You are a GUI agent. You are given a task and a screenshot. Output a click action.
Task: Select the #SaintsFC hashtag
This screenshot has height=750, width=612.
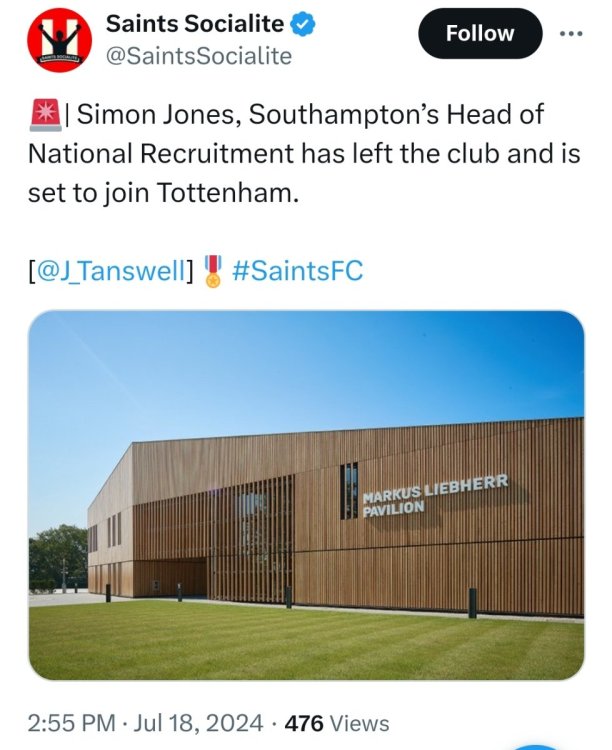coord(297,270)
